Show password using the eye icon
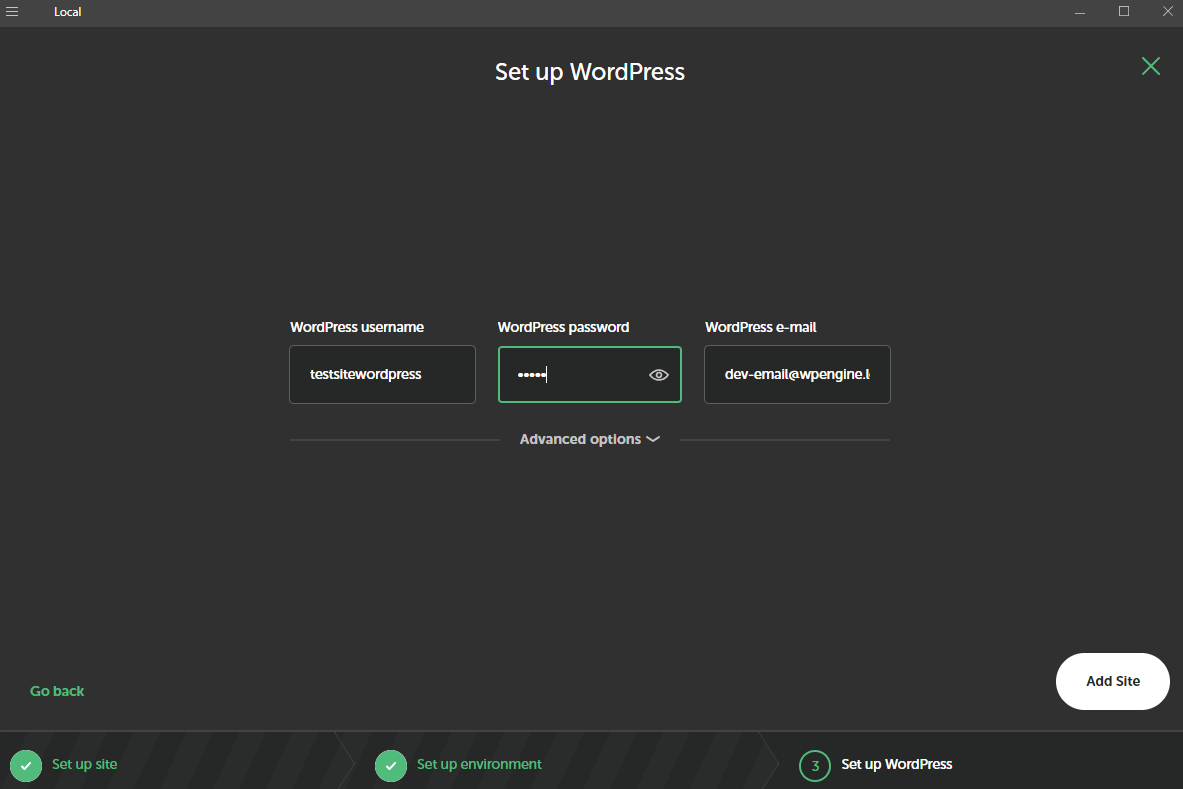The height and width of the screenshot is (789, 1183). pyautogui.click(x=658, y=375)
